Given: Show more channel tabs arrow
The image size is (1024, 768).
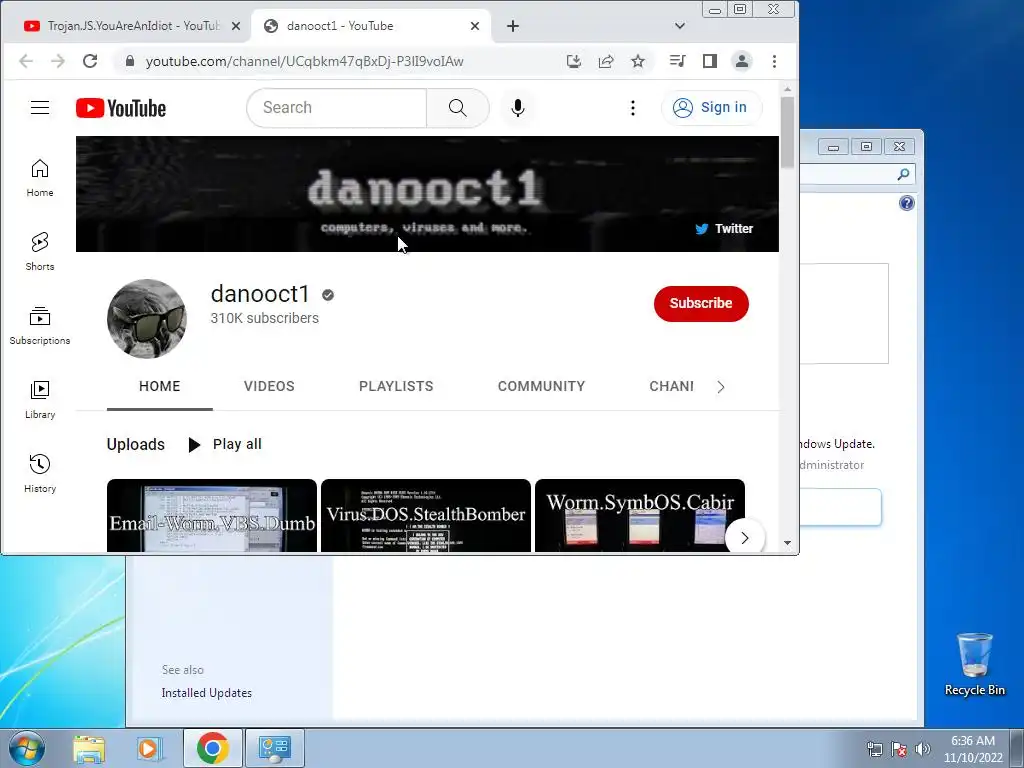Looking at the screenshot, I should coord(720,387).
